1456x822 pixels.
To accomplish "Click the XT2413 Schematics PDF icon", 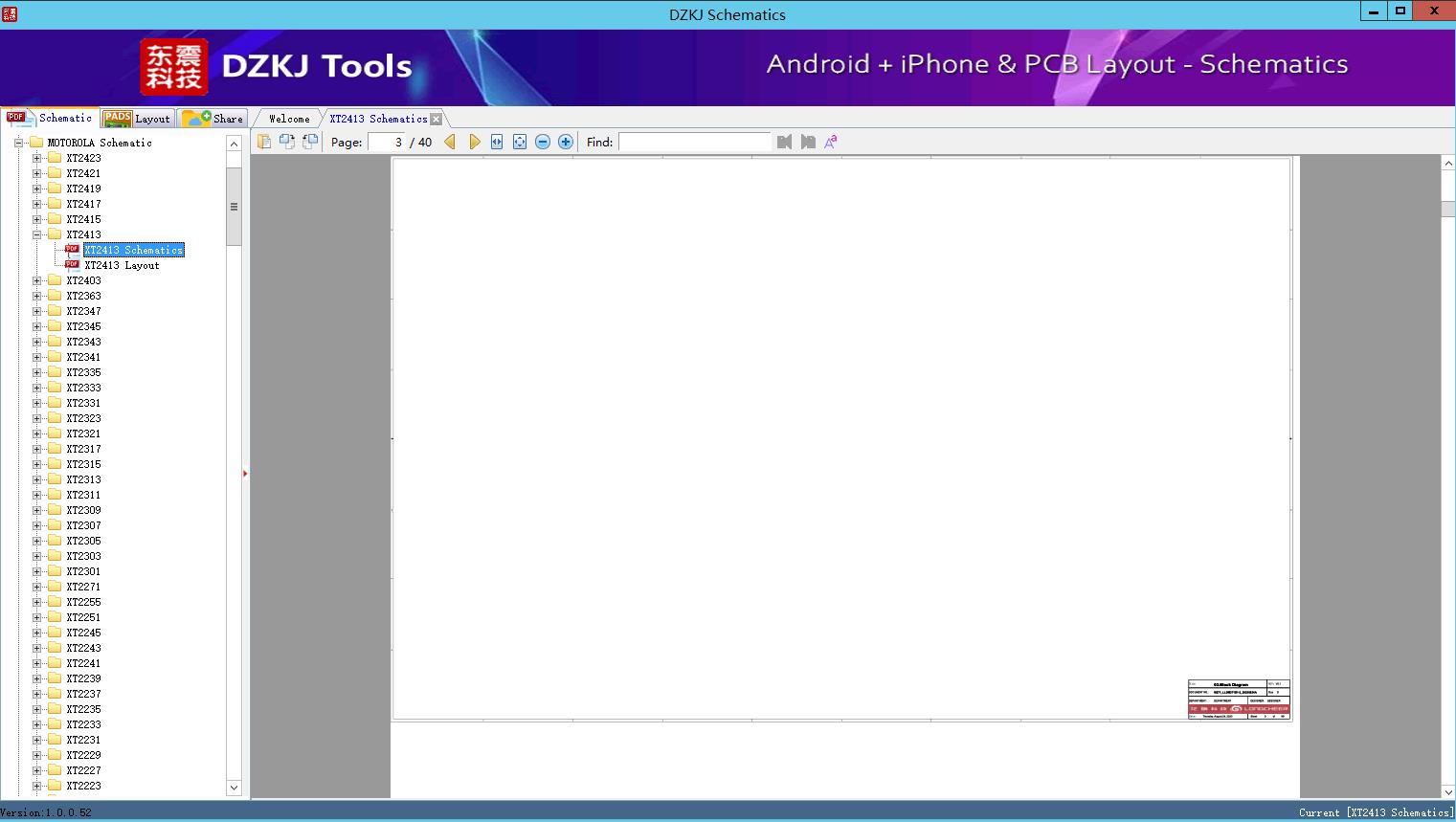I will 72,250.
